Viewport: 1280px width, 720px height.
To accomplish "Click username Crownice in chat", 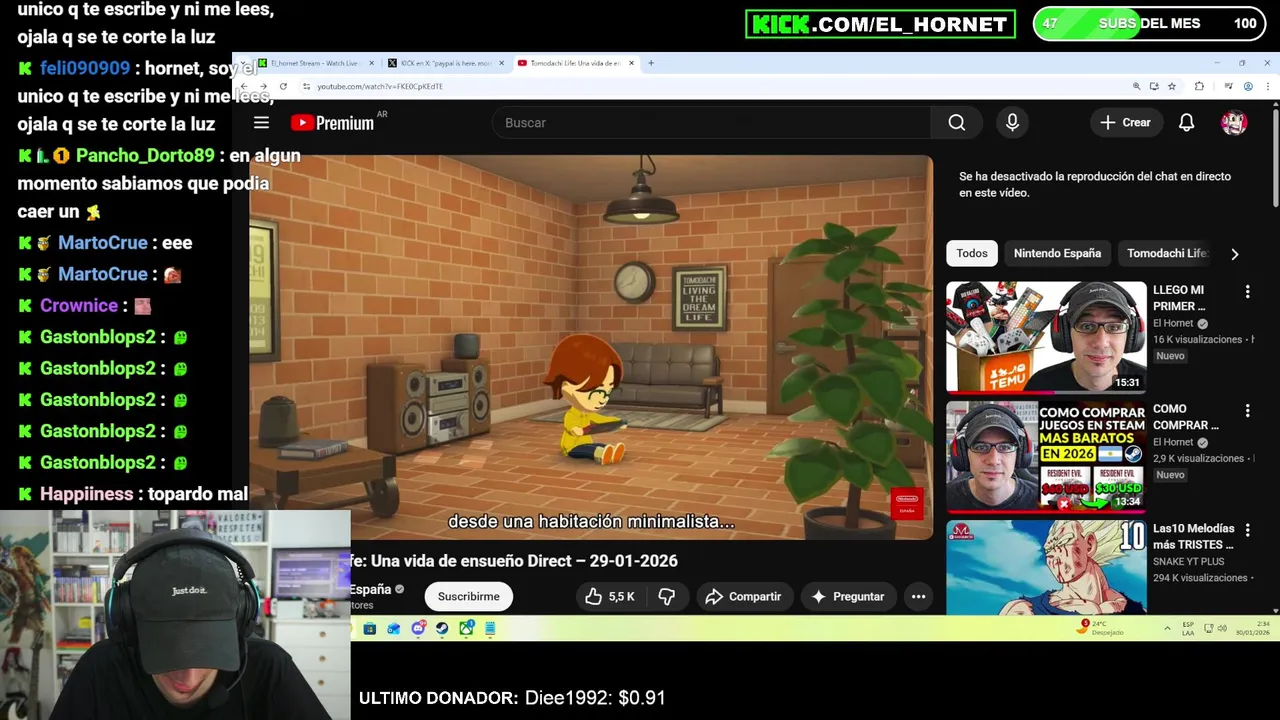I will [x=79, y=305].
